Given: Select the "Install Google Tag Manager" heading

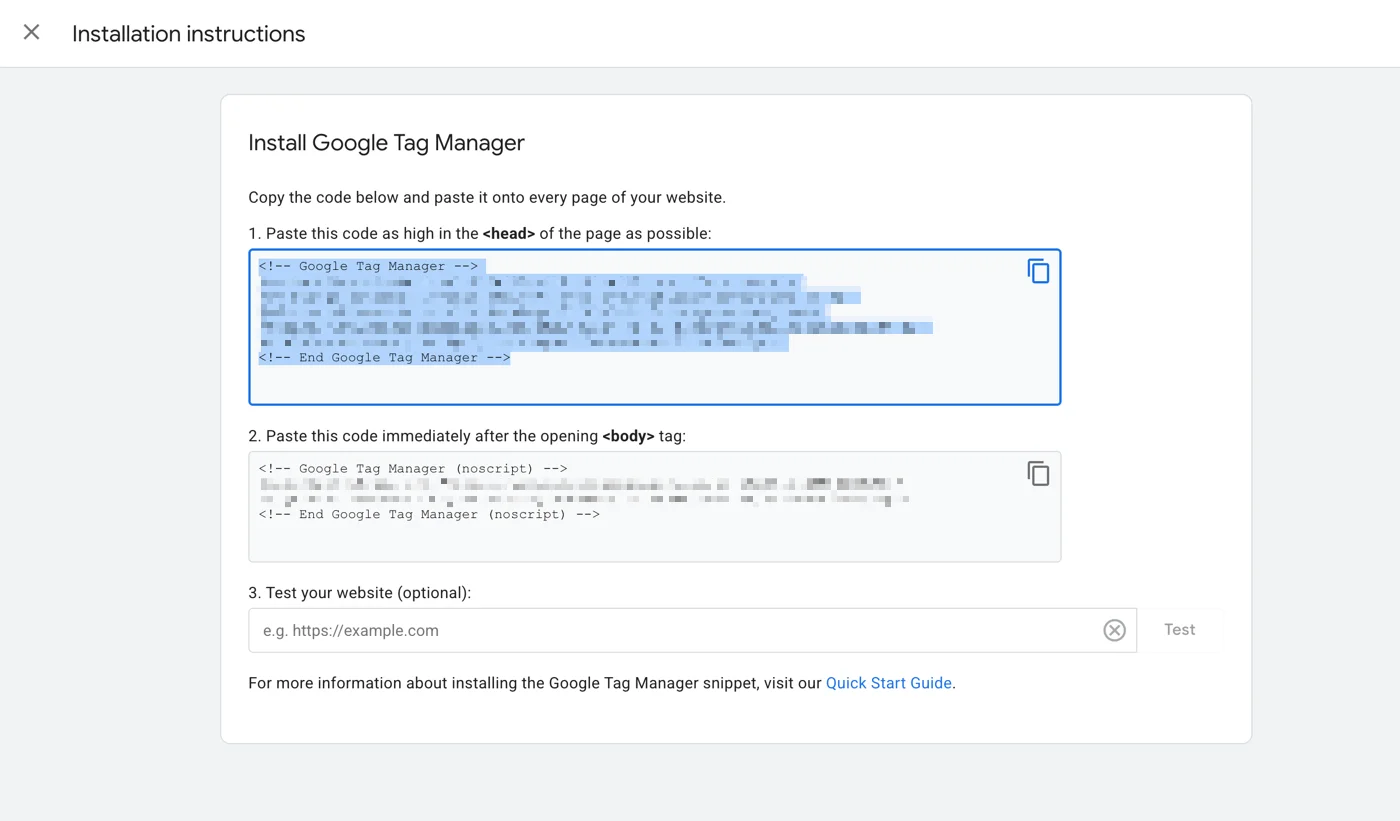Looking at the screenshot, I should (386, 143).
